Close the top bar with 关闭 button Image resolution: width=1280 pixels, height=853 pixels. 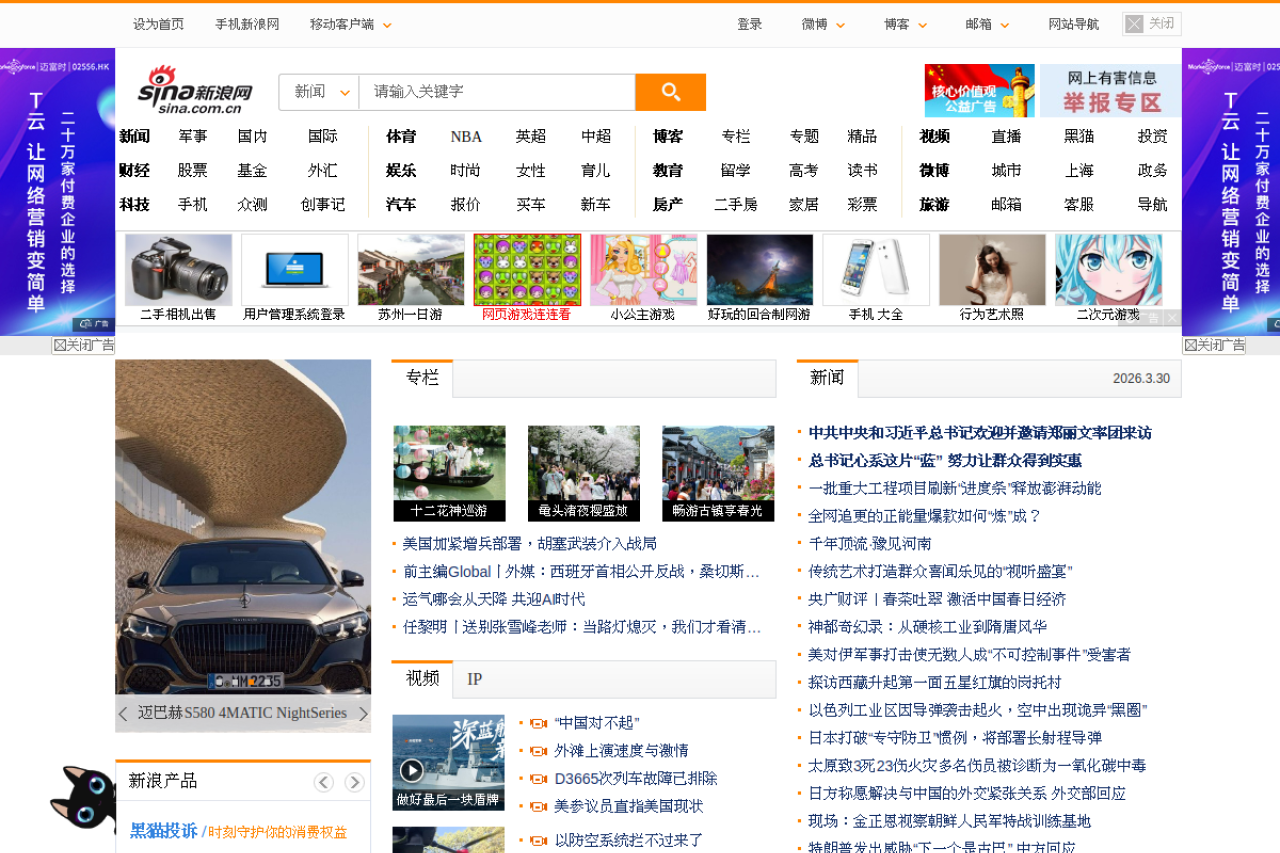coord(1151,24)
